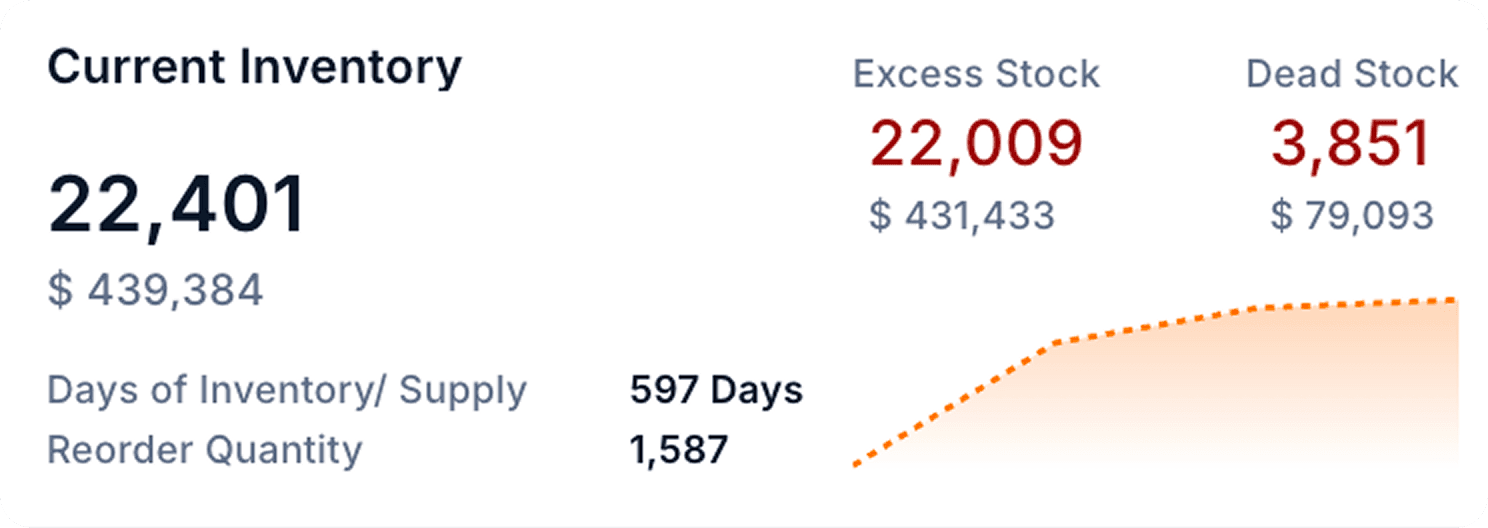Select the 597 Days value

[x=716, y=390]
